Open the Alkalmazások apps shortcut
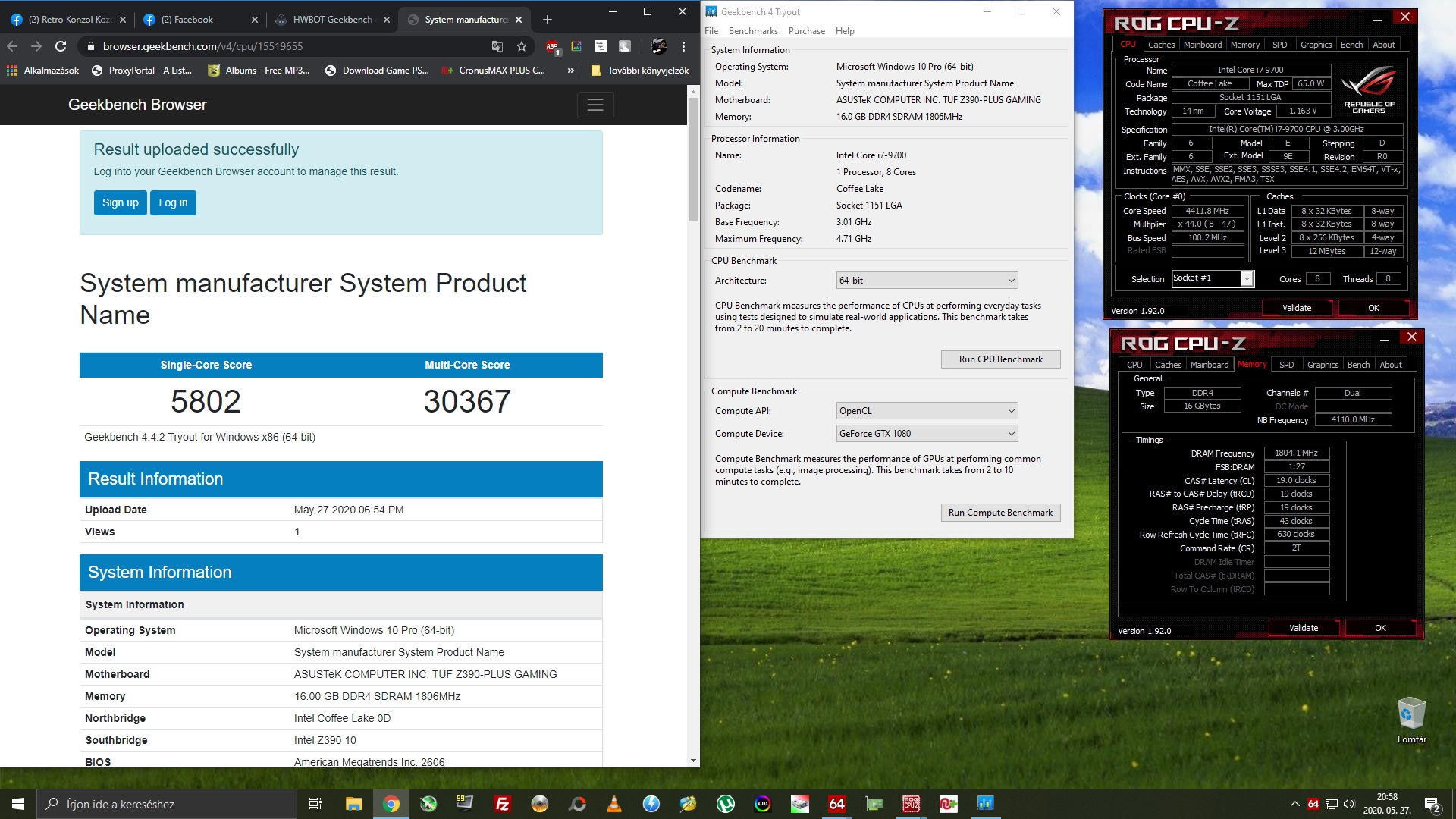The width and height of the screenshot is (1456, 819). 43,70
